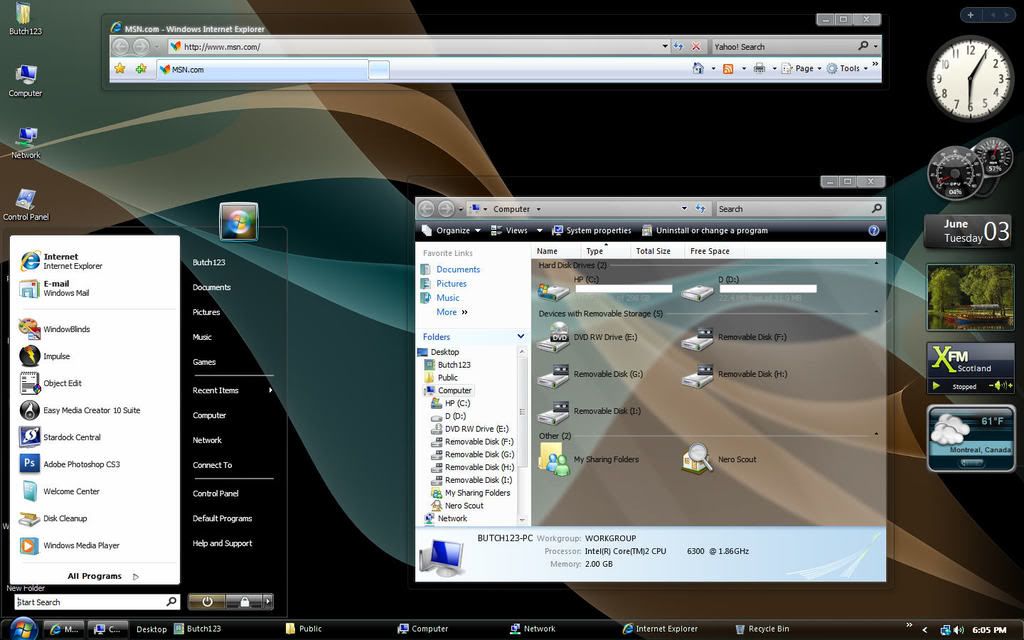Open Default Programs from Start menu
1024x640 pixels.
222,519
